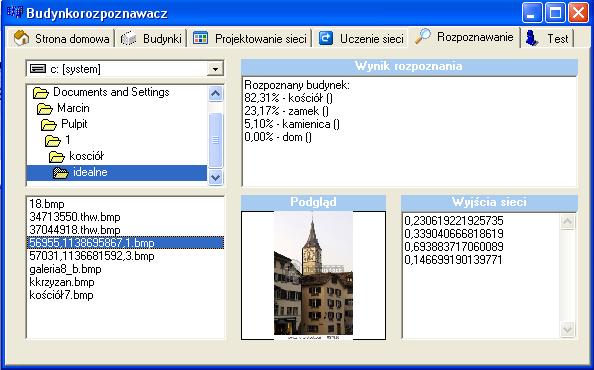Click the building icon on Budynki tab
594x370 pixels.
(128, 39)
